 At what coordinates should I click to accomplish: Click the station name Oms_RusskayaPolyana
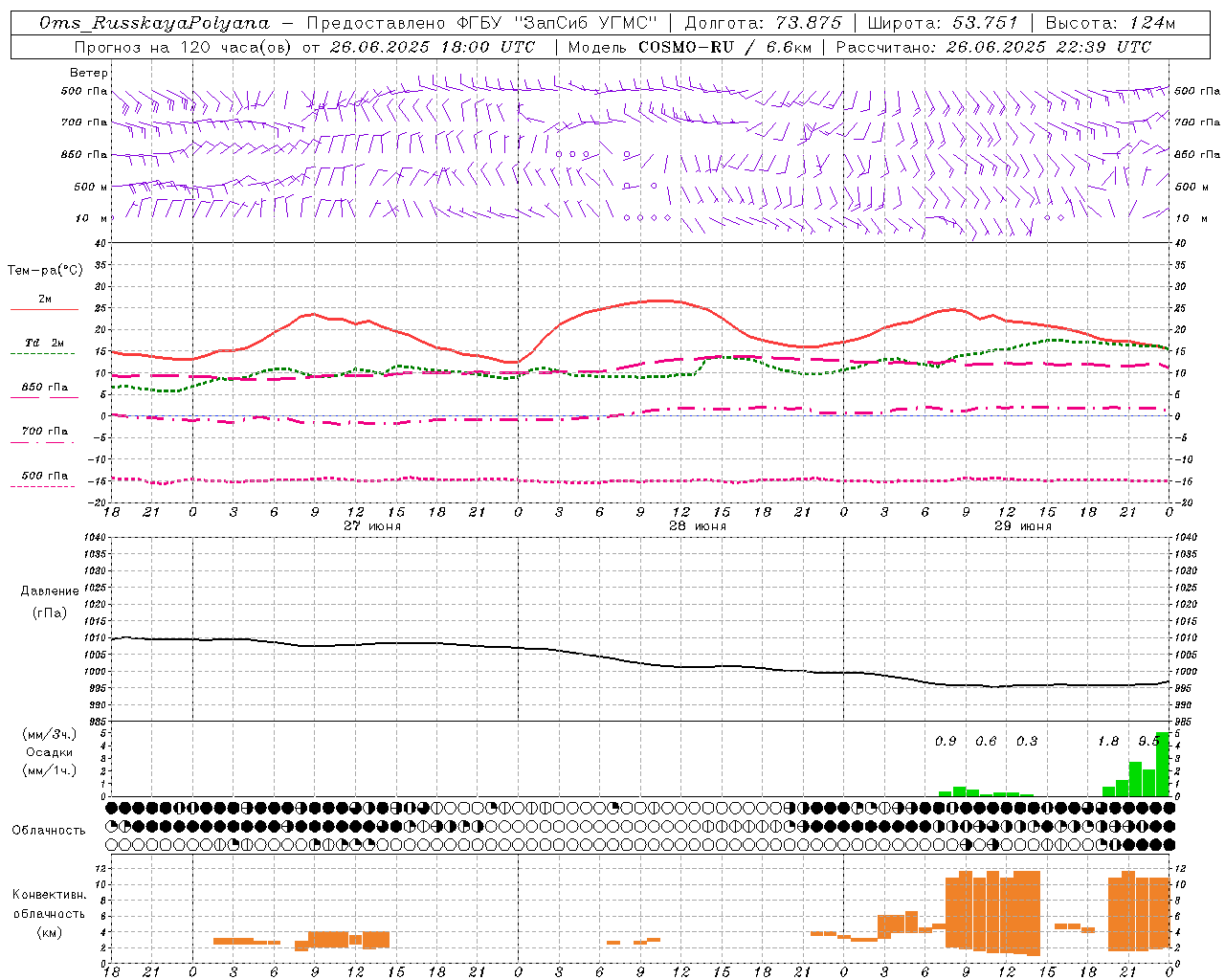[155, 24]
